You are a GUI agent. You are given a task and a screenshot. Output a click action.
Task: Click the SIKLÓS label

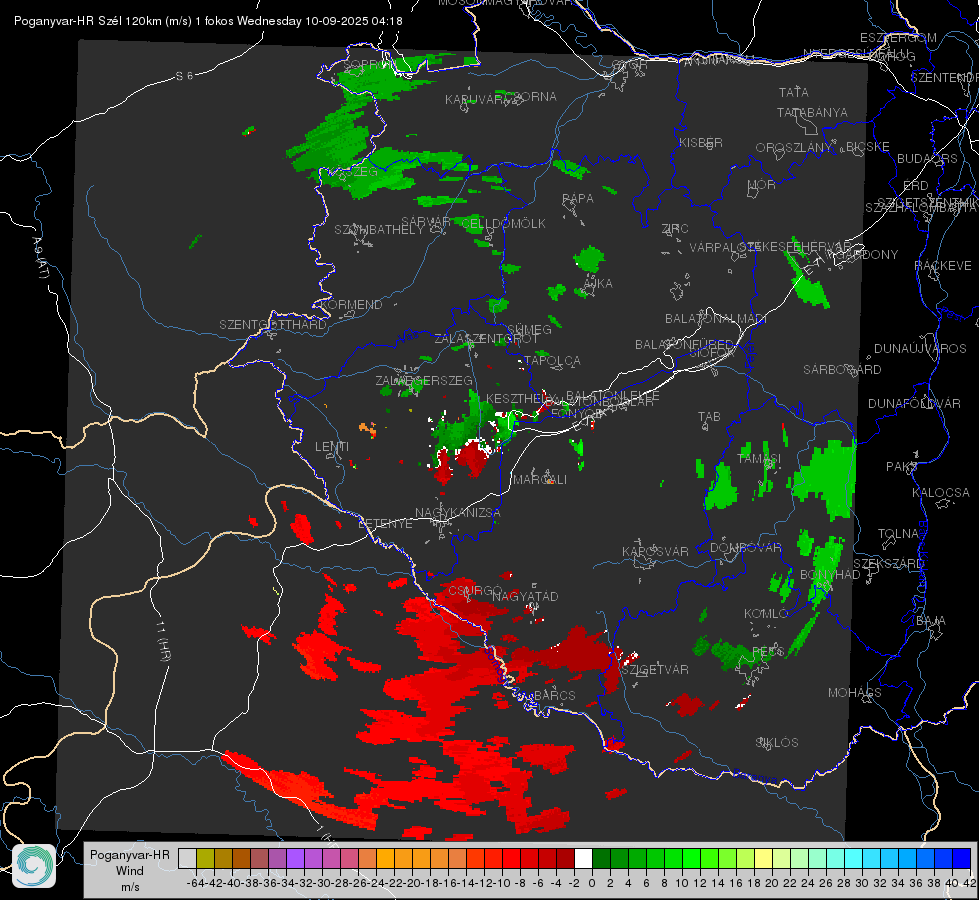tap(777, 743)
